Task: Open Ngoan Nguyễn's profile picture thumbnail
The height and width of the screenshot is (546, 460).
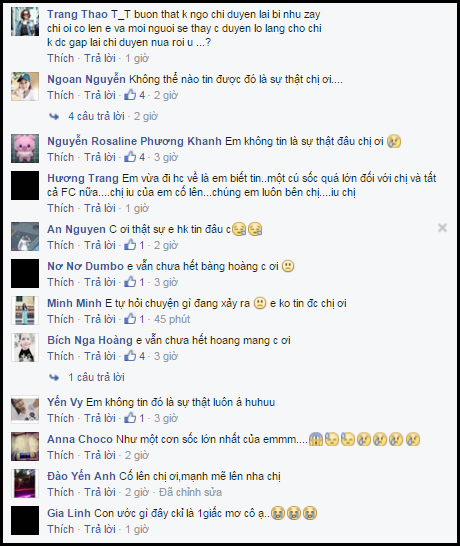Action: point(25,86)
